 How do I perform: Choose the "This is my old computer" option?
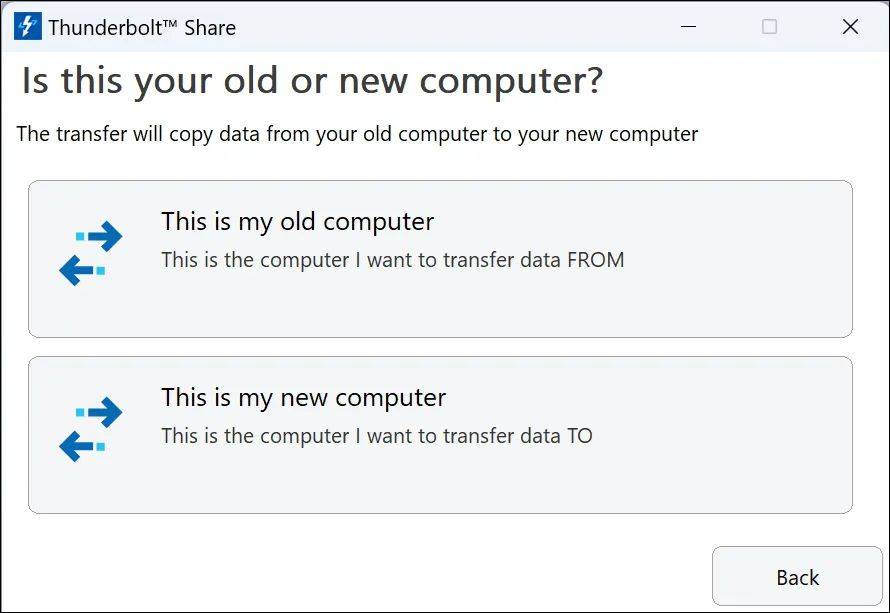coord(297,221)
